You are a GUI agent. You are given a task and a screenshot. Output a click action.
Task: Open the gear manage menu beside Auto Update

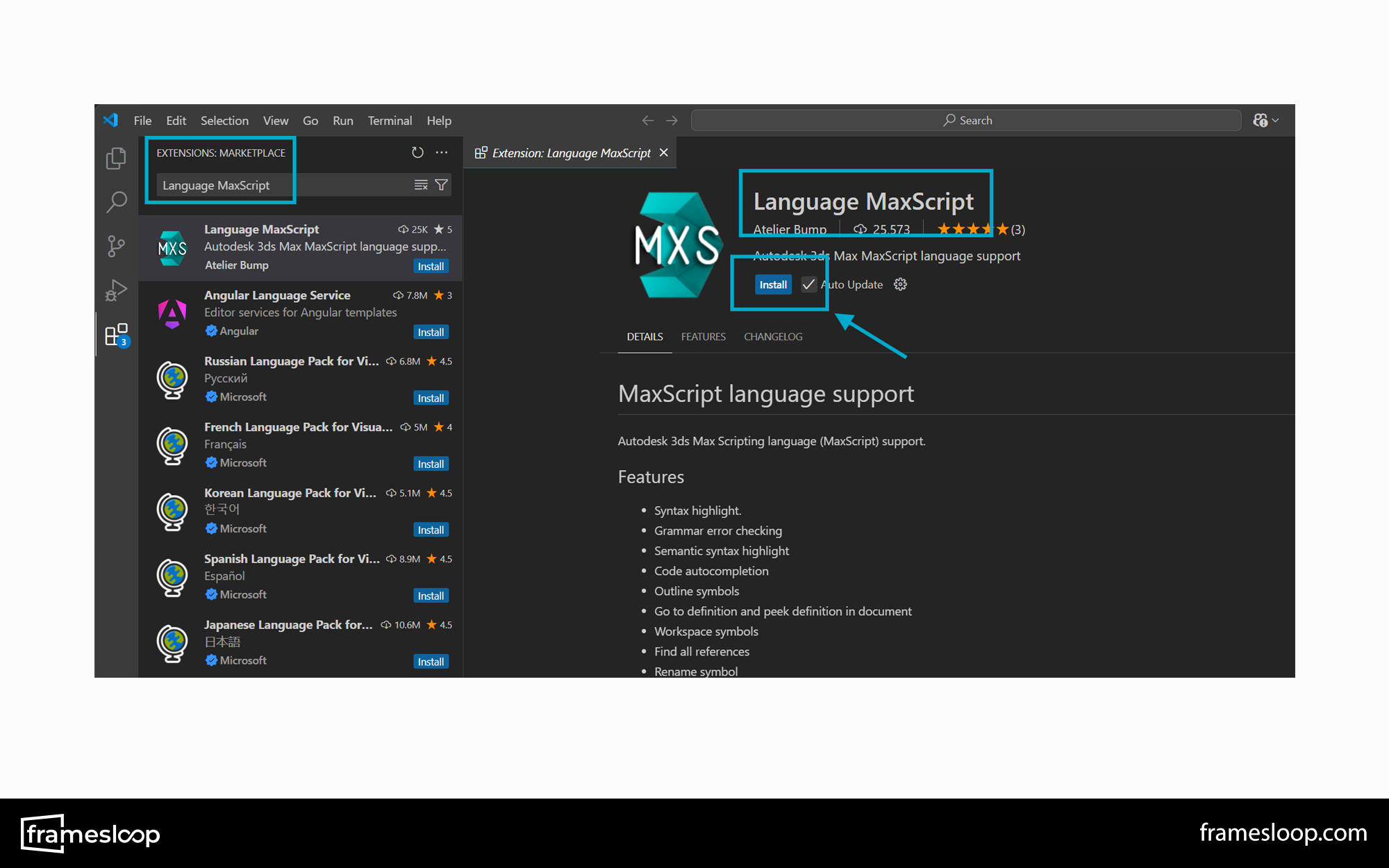900,285
